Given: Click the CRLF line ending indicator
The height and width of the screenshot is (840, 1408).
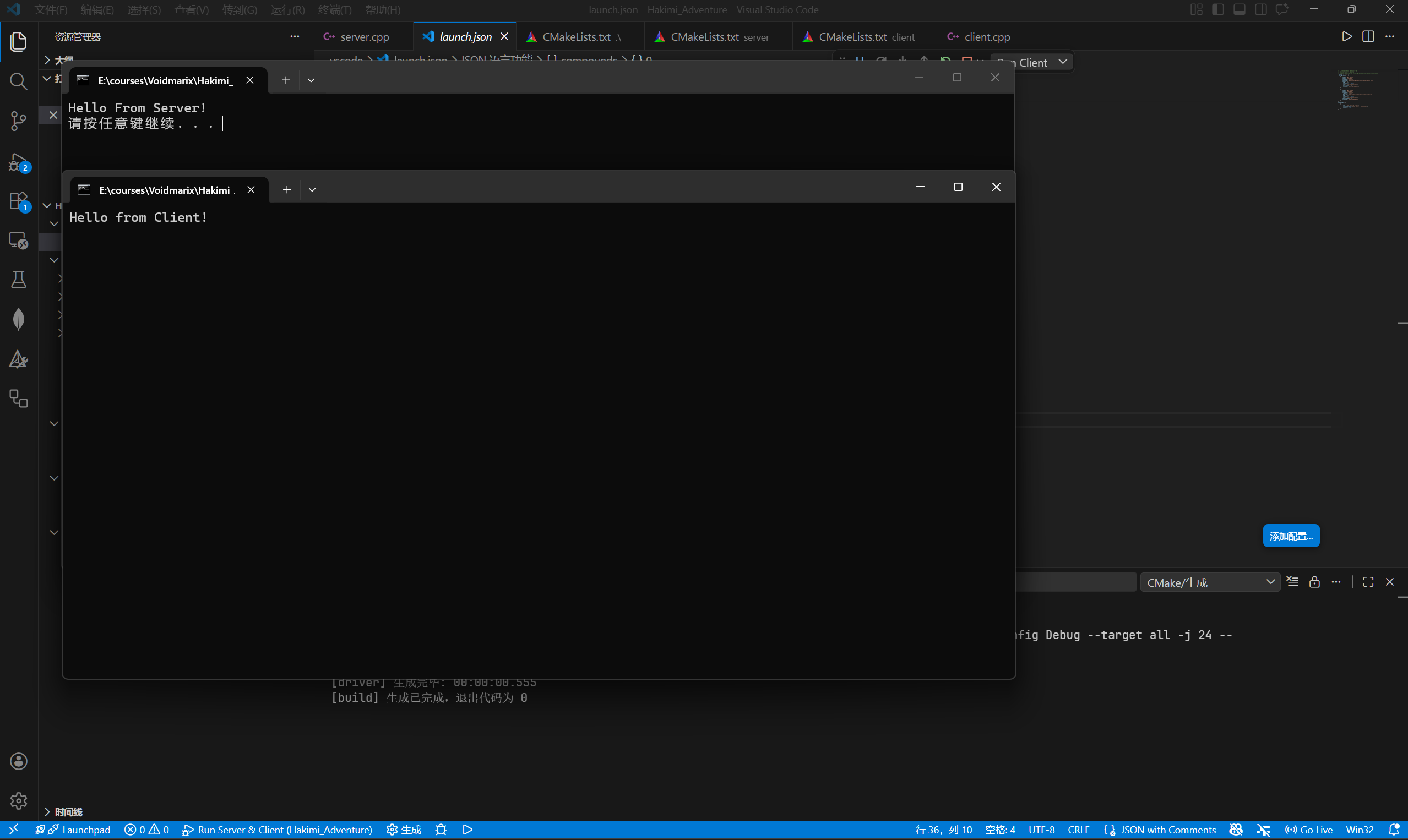Looking at the screenshot, I should tap(1079, 830).
